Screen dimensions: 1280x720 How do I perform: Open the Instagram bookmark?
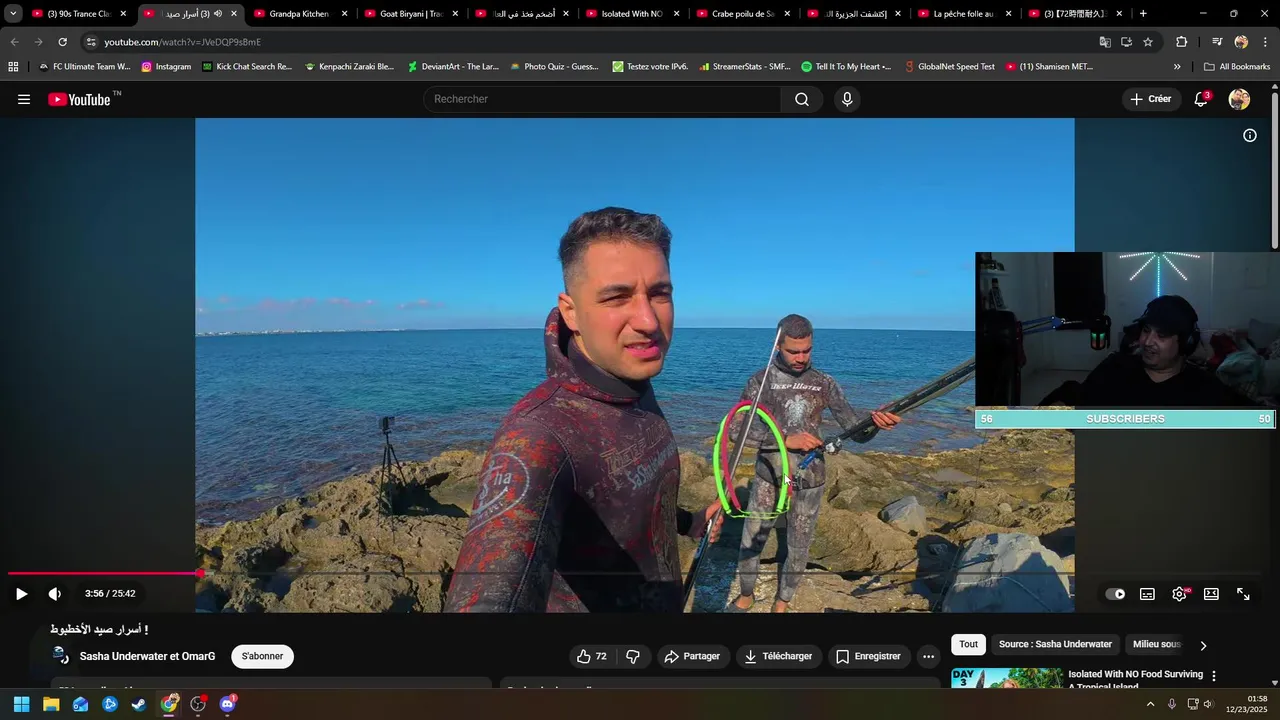[166, 67]
